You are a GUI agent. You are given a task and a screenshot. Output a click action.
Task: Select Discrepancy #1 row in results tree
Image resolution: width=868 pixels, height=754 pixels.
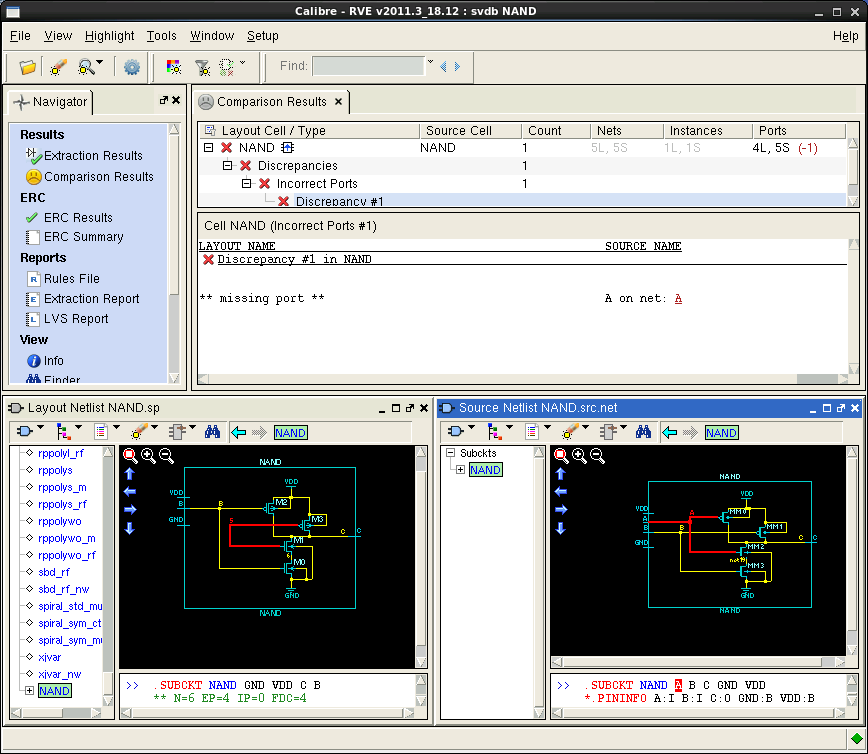click(339, 201)
